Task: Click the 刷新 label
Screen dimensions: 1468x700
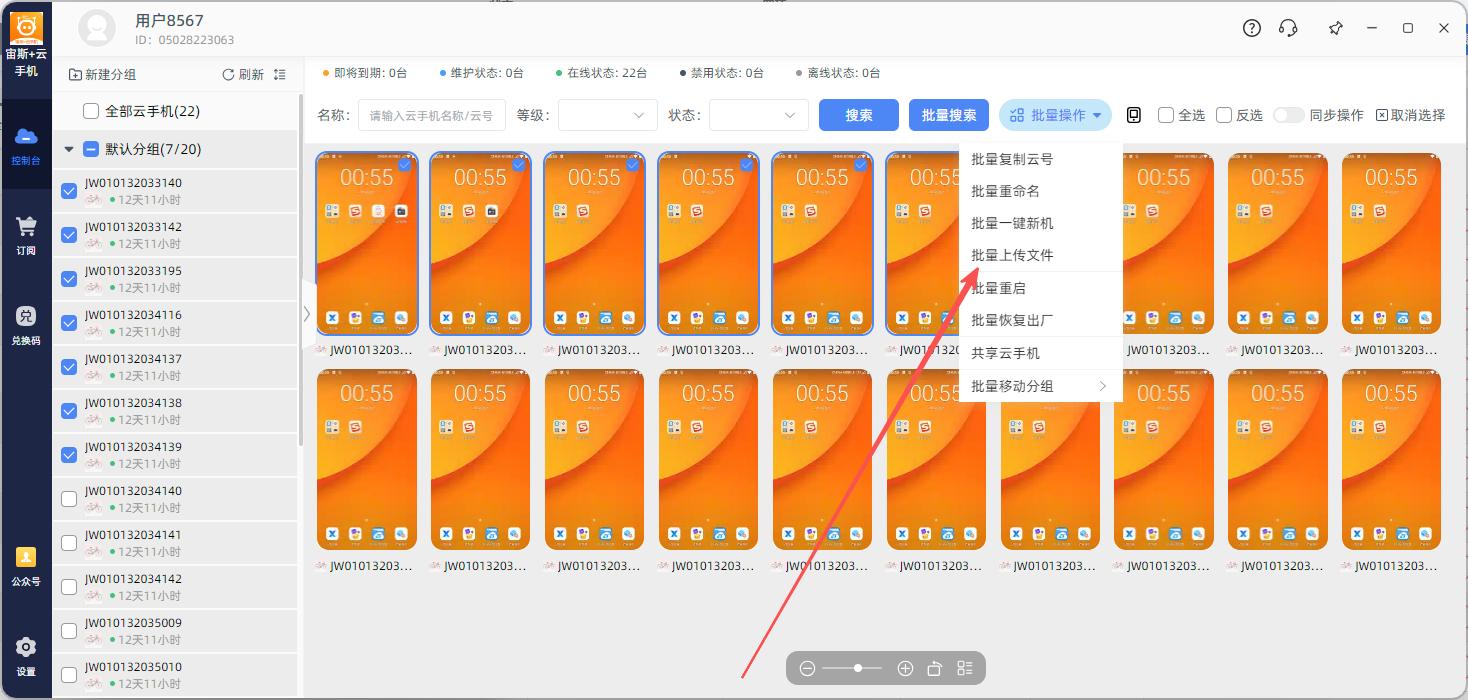Action: coord(251,75)
